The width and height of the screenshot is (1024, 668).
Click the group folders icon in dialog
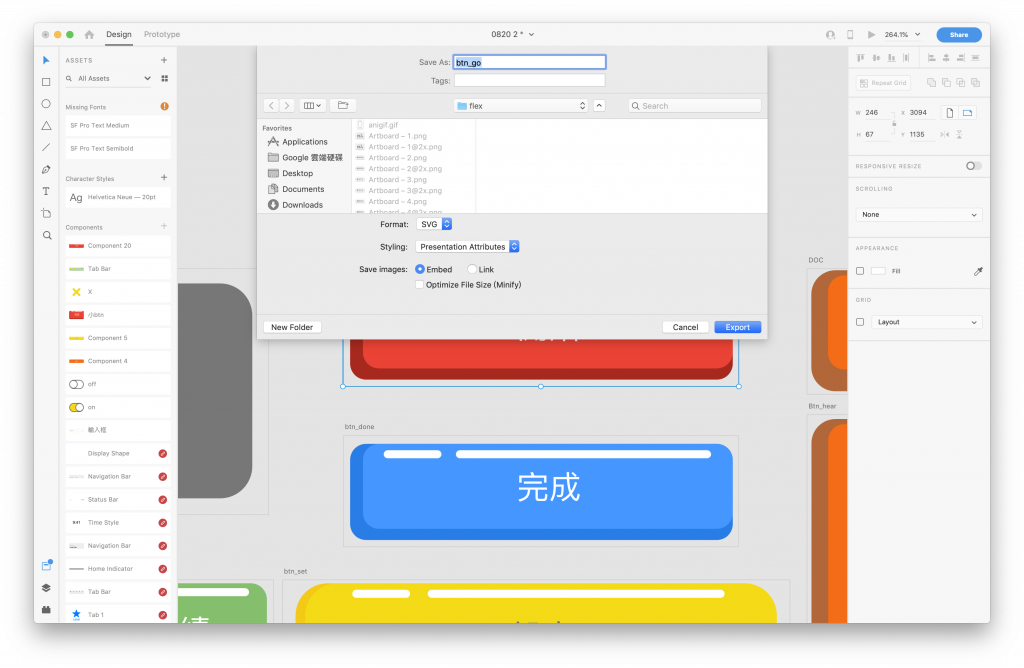click(343, 105)
